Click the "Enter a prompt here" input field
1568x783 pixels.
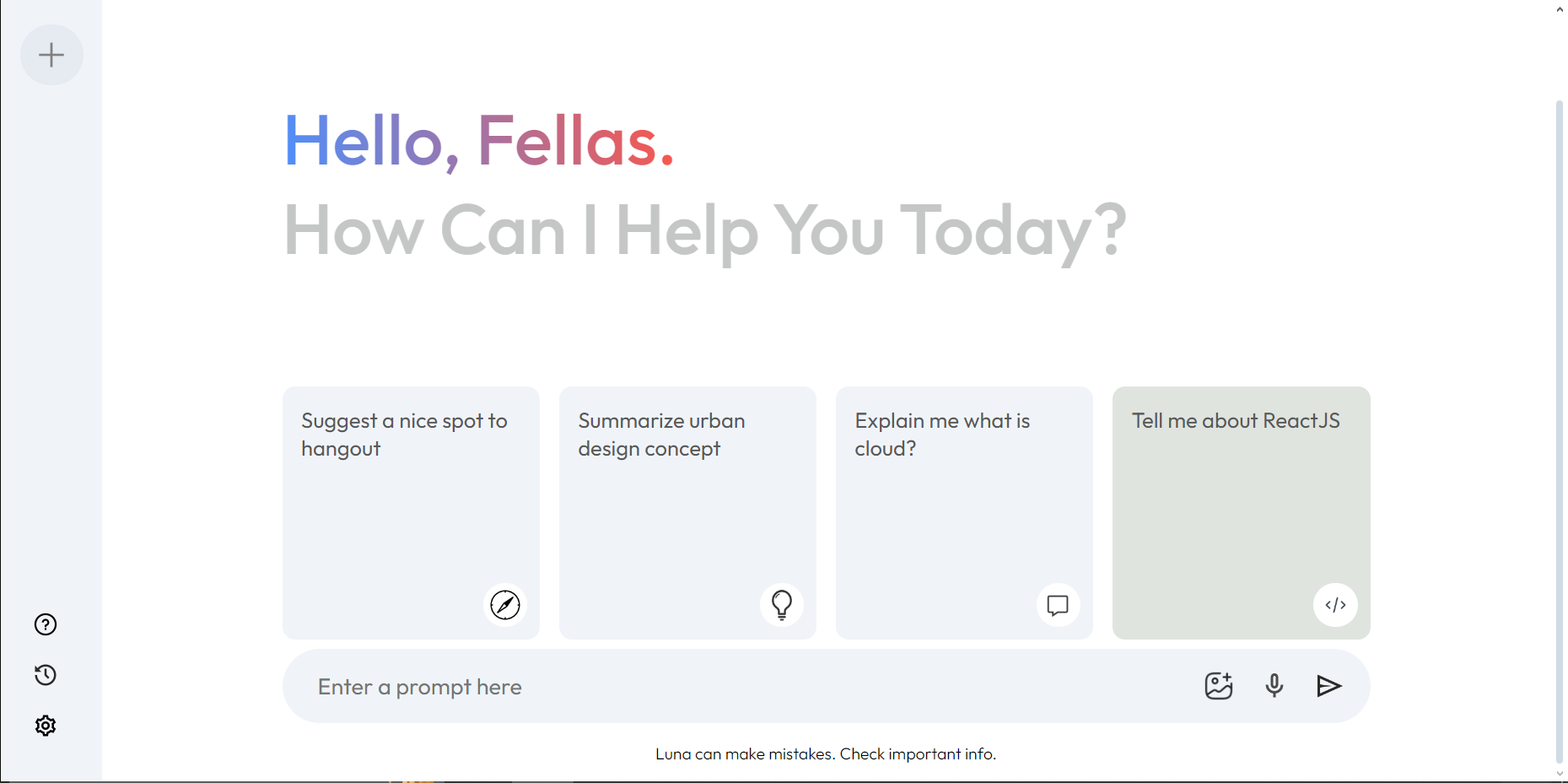(742, 687)
